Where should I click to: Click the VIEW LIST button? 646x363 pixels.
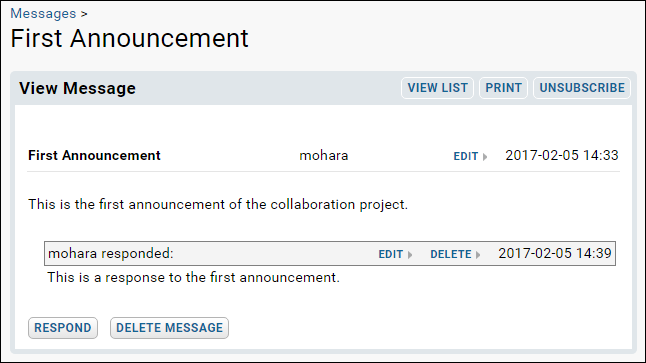(438, 88)
